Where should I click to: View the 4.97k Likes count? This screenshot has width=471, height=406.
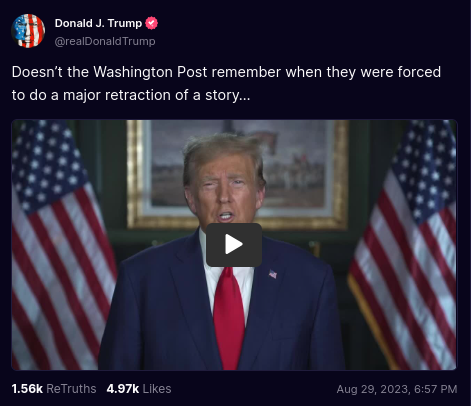click(x=123, y=389)
